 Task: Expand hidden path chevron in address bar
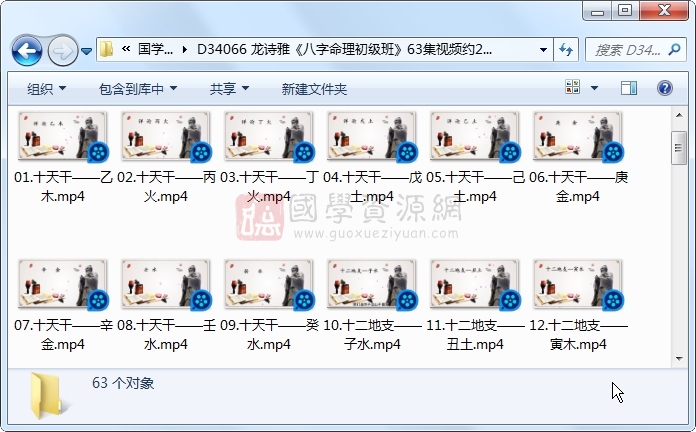tap(126, 49)
